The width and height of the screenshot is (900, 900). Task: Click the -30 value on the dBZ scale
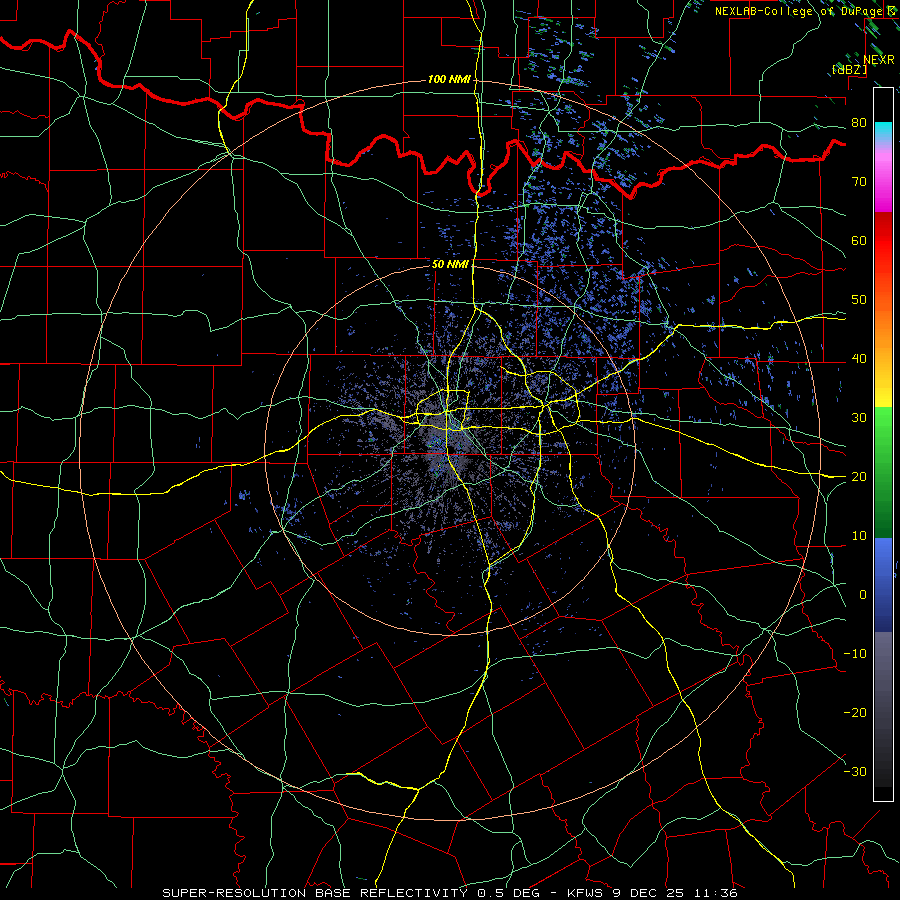tap(855, 771)
